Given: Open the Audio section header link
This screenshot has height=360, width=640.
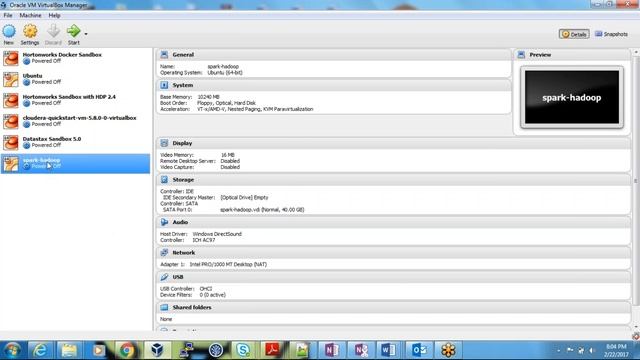Looking at the screenshot, I should click(x=180, y=222).
